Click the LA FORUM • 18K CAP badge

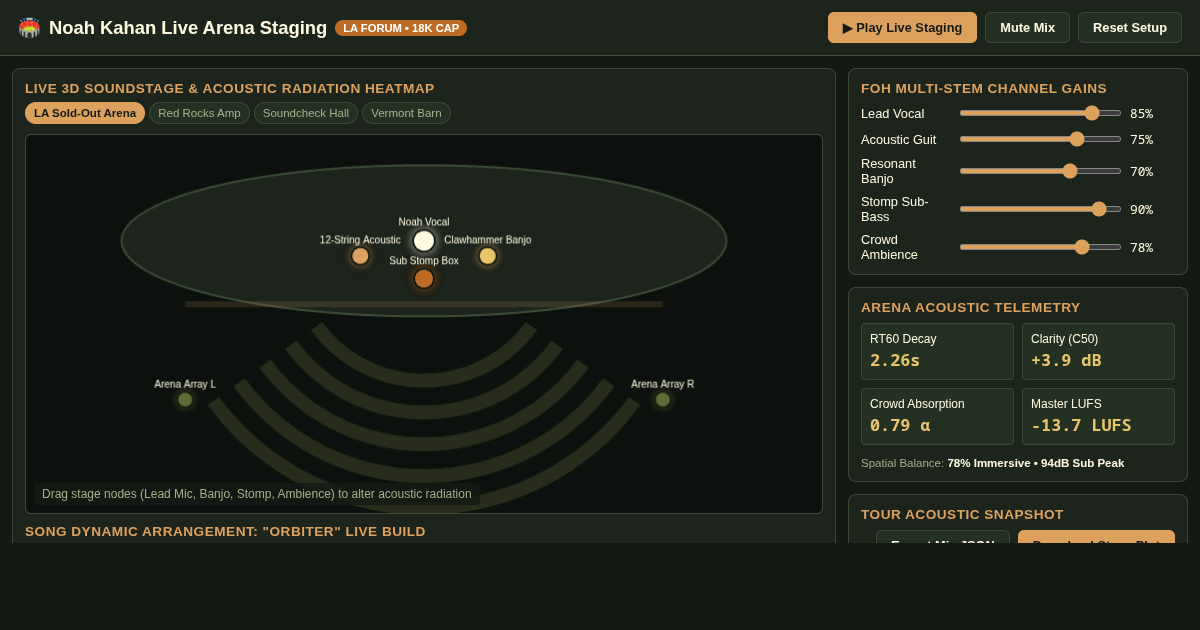pyautogui.click(x=401, y=28)
